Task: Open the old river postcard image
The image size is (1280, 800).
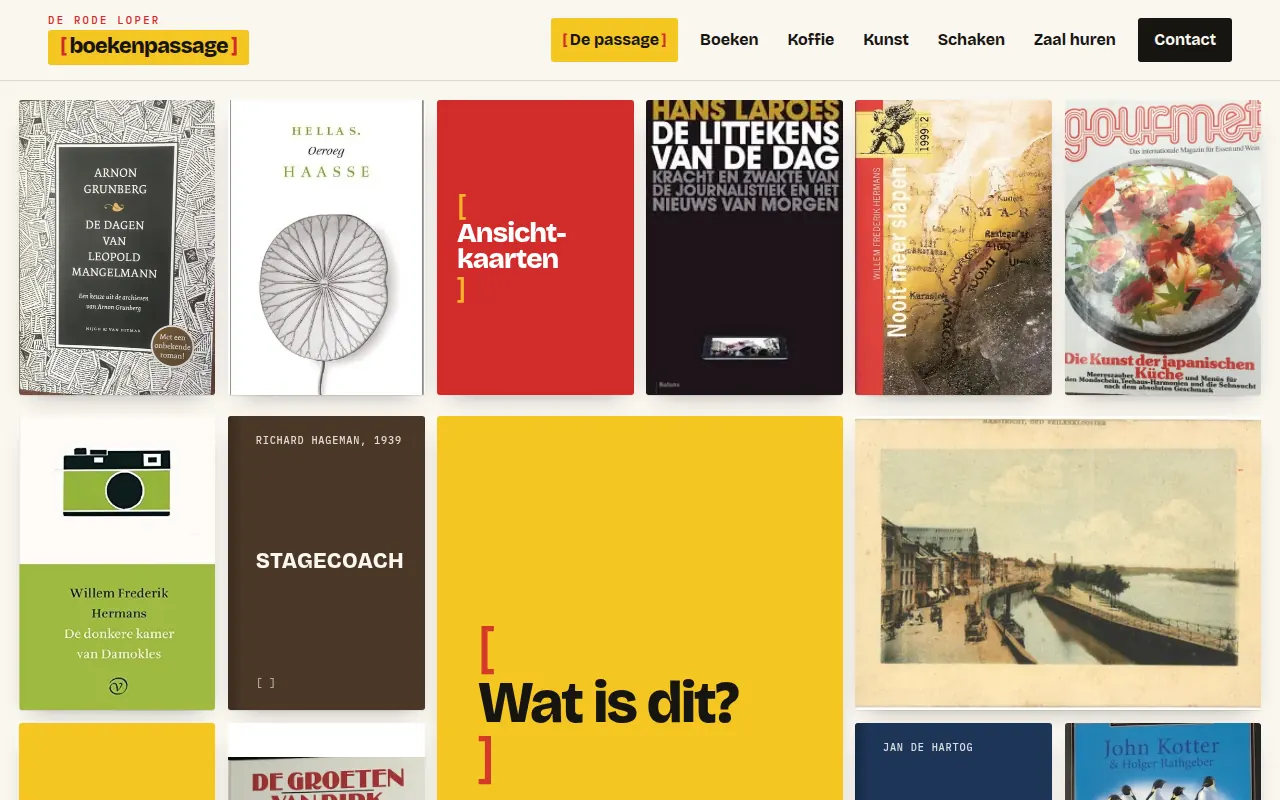Action: point(1058,563)
